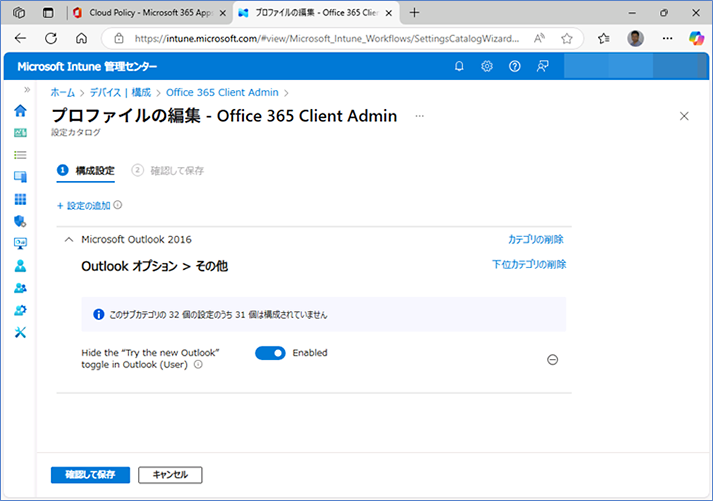The image size is (713, 501).
Task: Open Troubleshooting tools icon in sidebar
Action: [20, 332]
